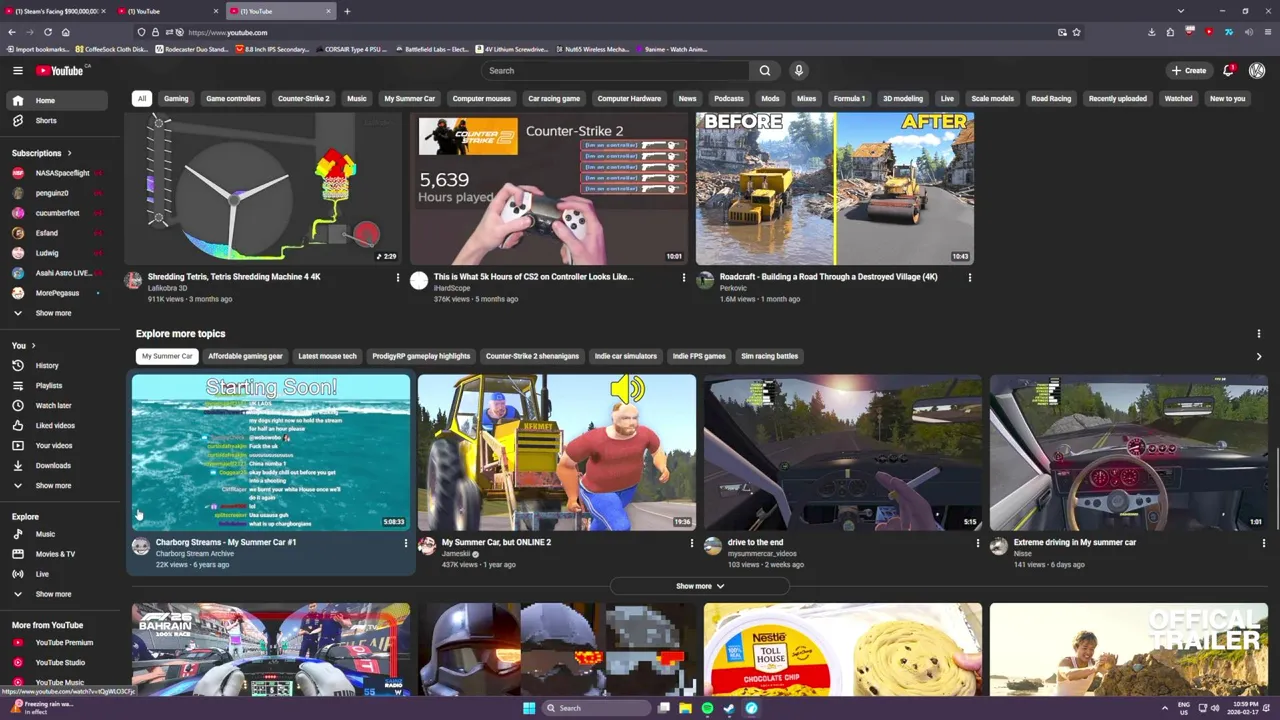Image resolution: width=1280 pixels, height=720 pixels.
Task: Expand the Subscriptions section chevron
Action: click(69, 153)
